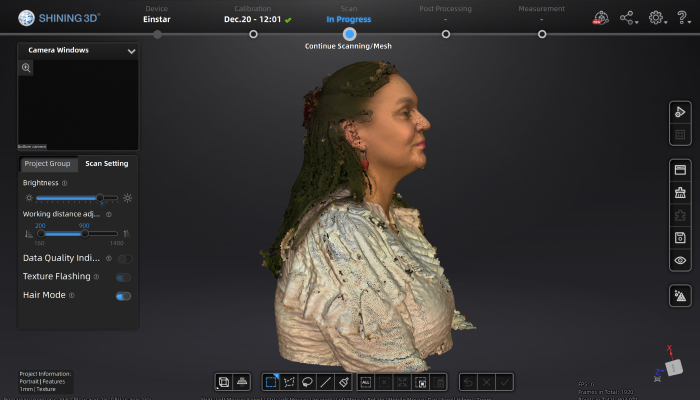
Task: Click the Brightness slider handle
Action: pos(100,198)
